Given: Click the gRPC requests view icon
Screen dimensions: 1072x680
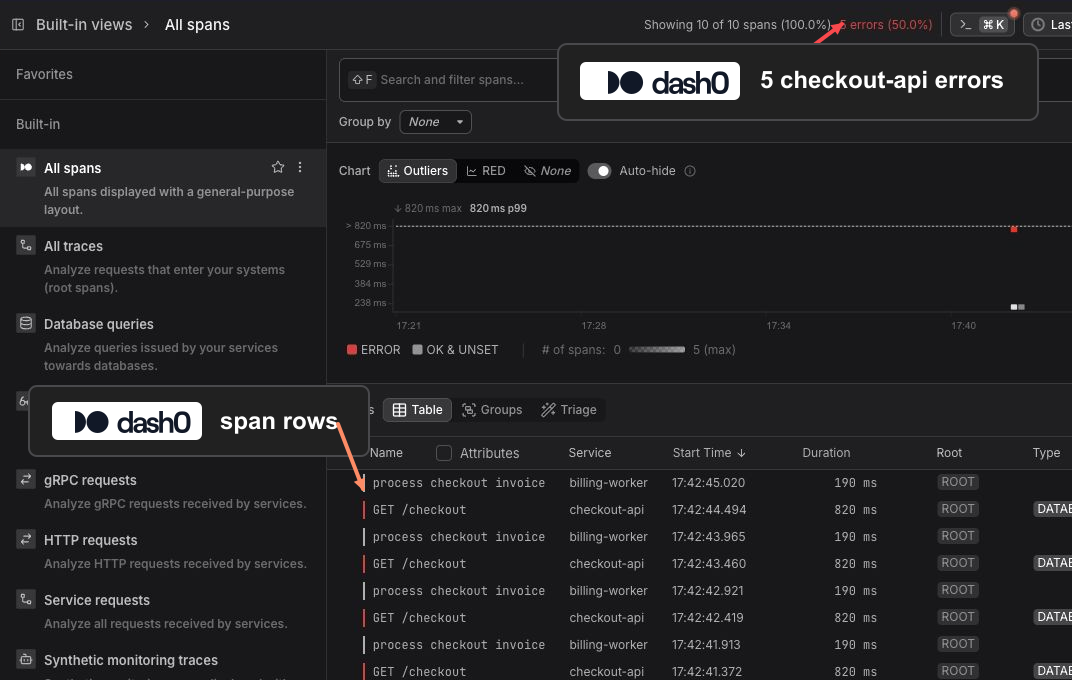Looking at the screenshot, I should pyautogui.click(x=26, y=480).
